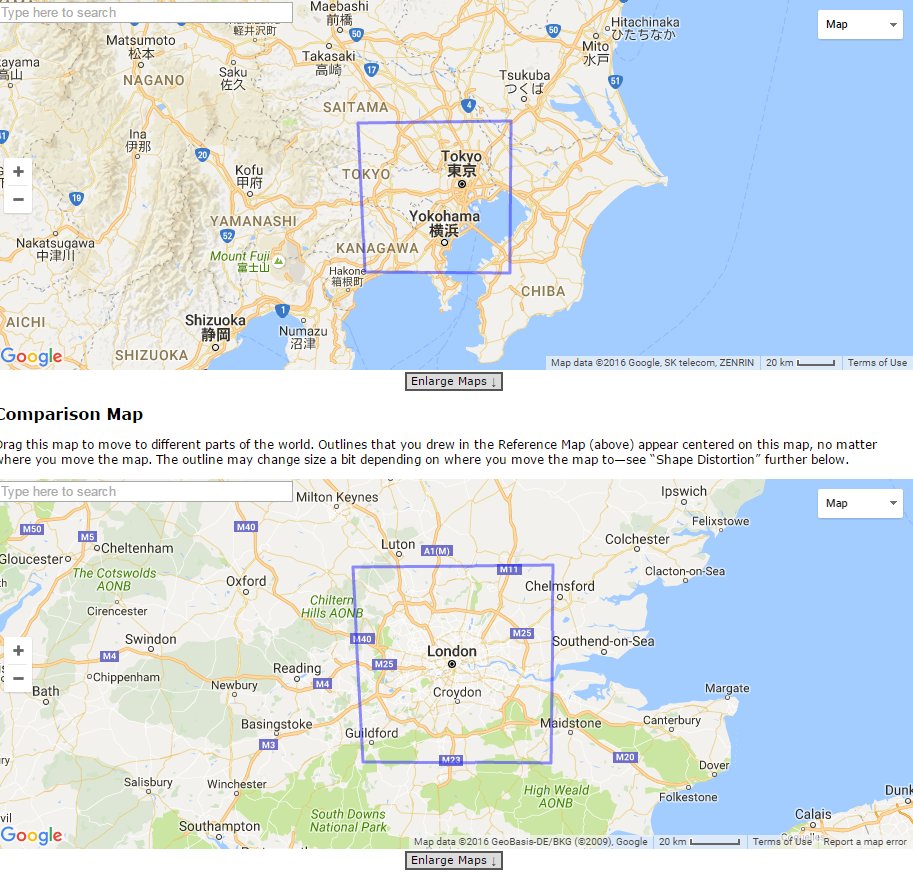
Task: Click Google logo on the reference map
Action: point(31,356)
